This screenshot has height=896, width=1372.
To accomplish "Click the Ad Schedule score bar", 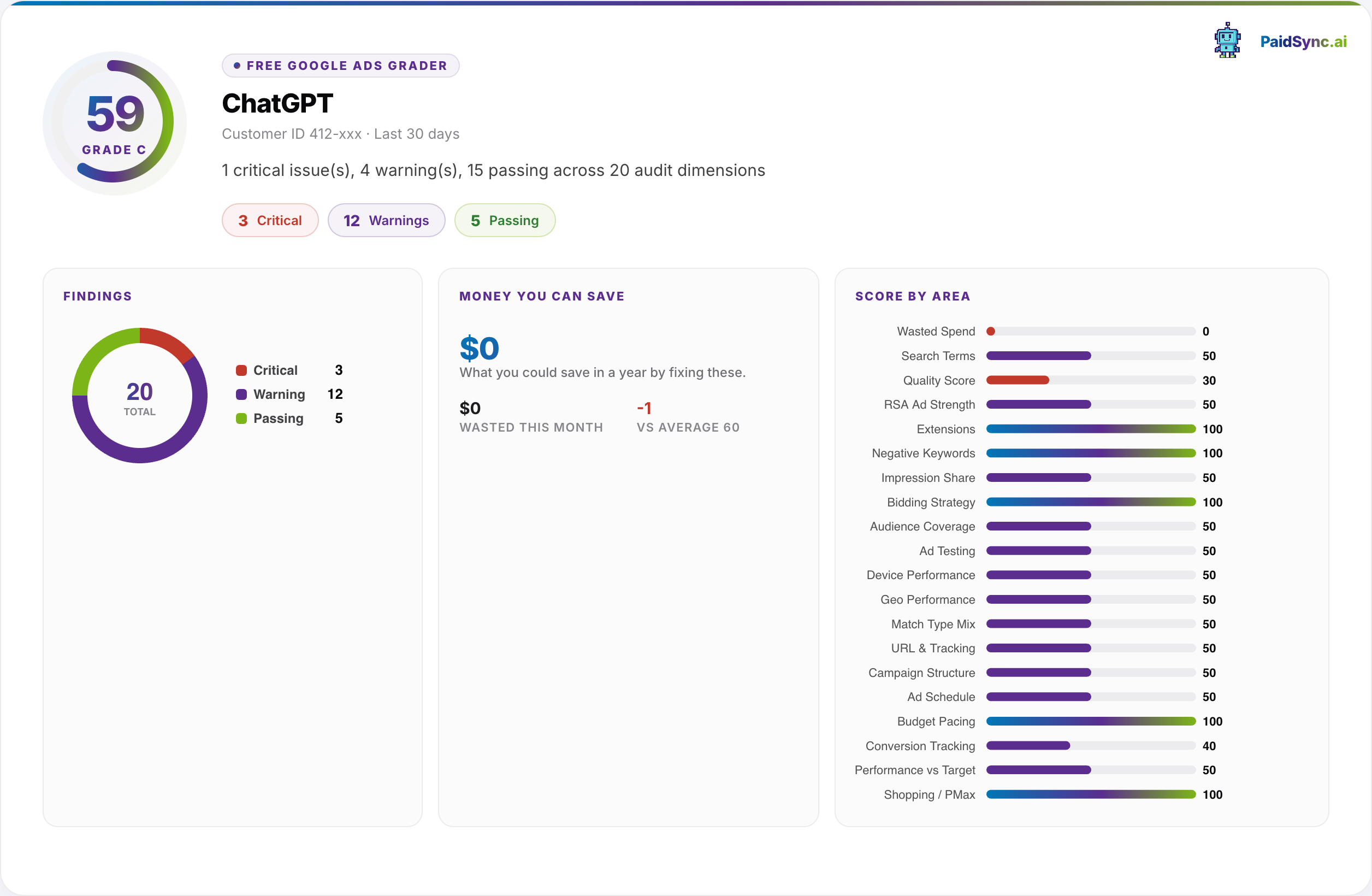I will coord(1091,697).
